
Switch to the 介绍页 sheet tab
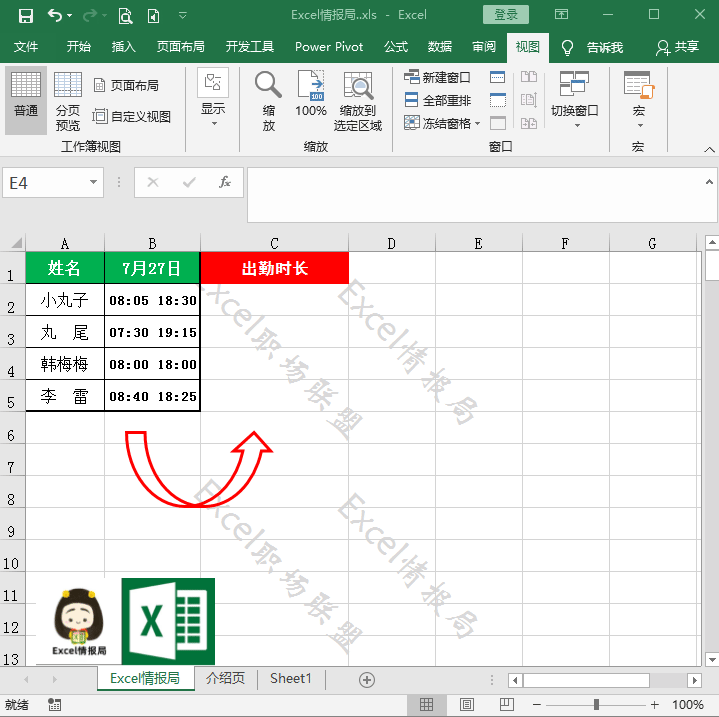[225, 678]
